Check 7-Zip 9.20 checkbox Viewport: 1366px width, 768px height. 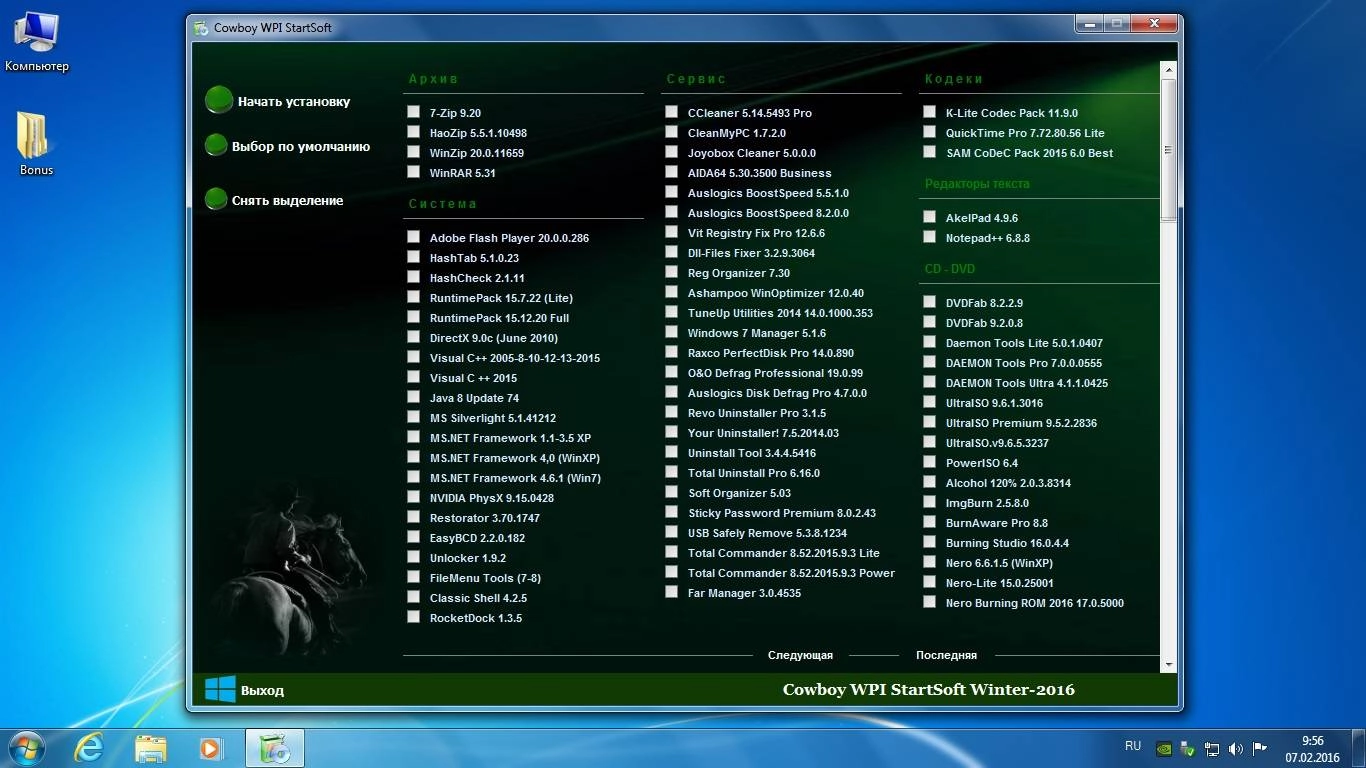coord(414,112)
